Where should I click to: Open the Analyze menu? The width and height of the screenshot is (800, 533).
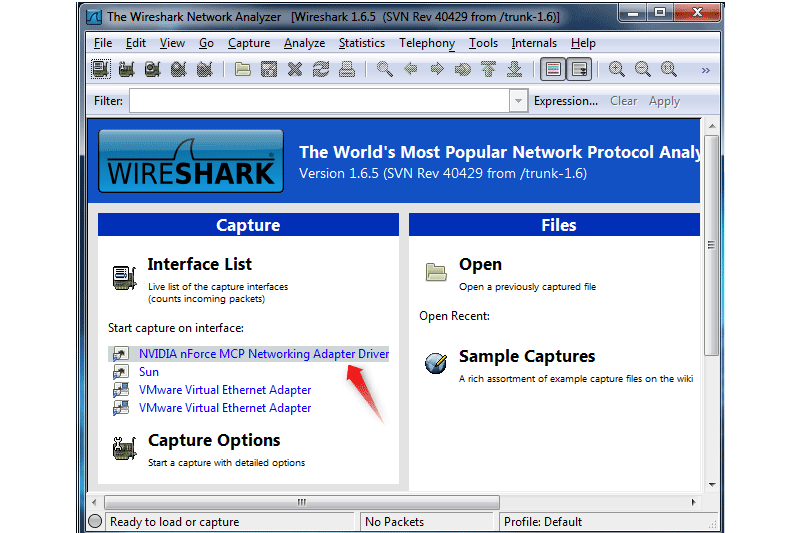305,43
